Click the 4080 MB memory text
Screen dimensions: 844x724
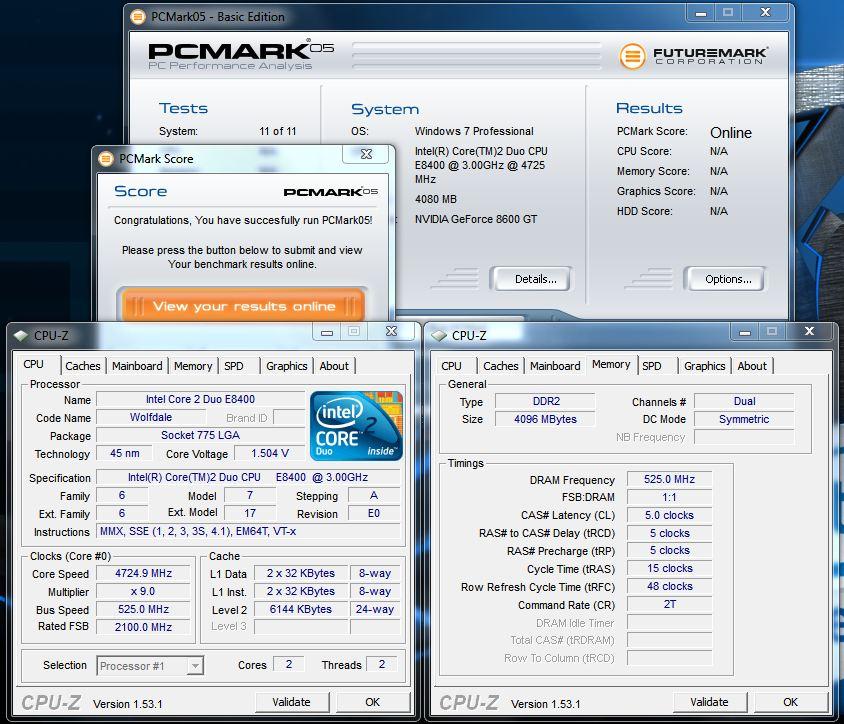(435, 199)
